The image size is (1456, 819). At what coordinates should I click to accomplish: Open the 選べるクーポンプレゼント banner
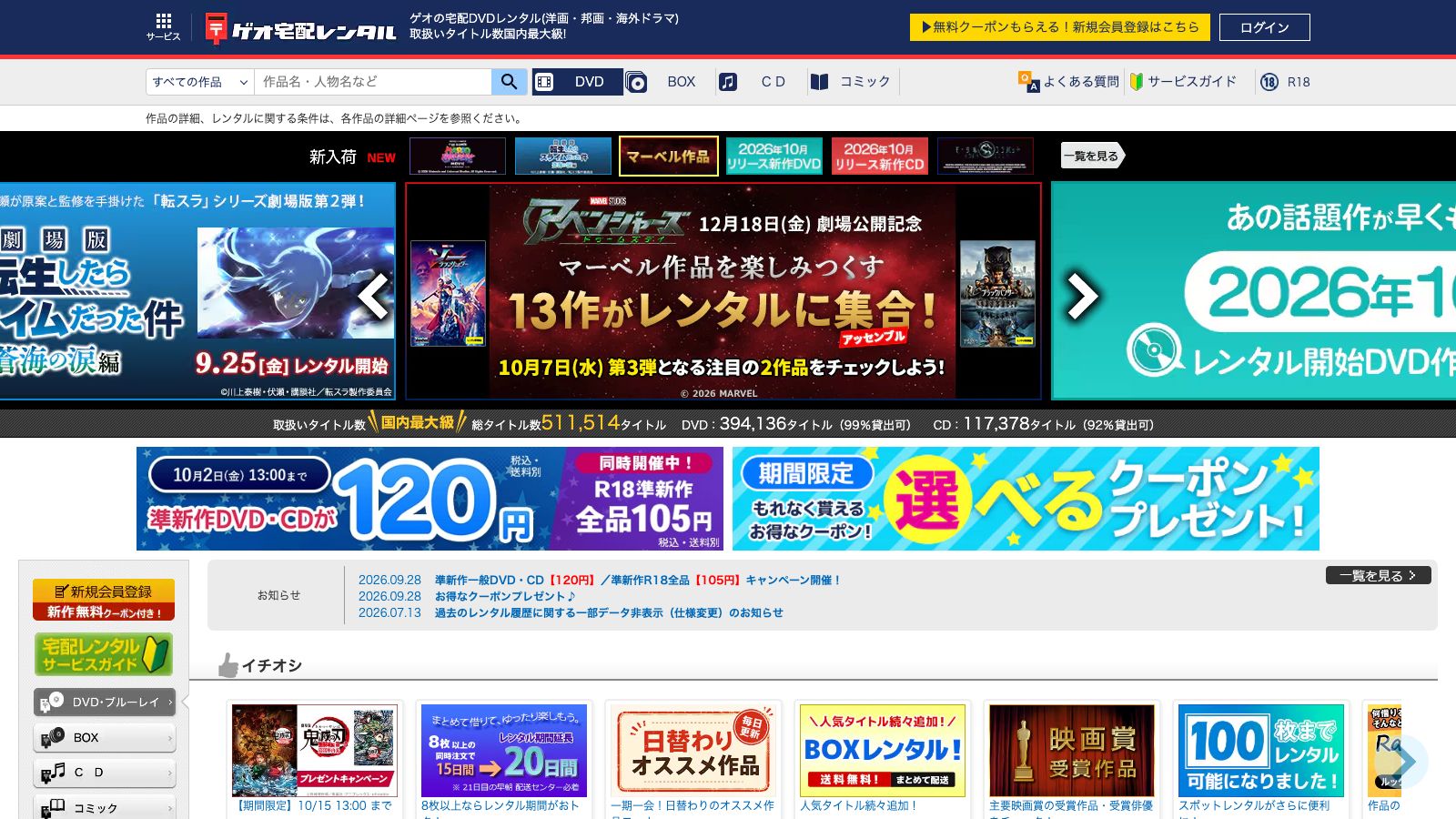(x=1026, y=499)
